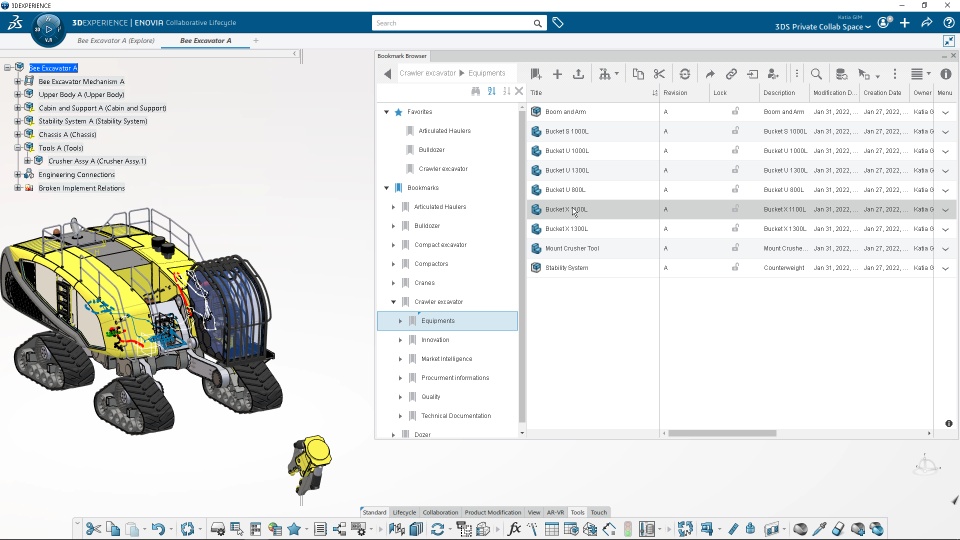Image resolution: width=960 pixels, height=540 pixels.
Task: Add a new tab with the plus button
Action: [256, 40]
